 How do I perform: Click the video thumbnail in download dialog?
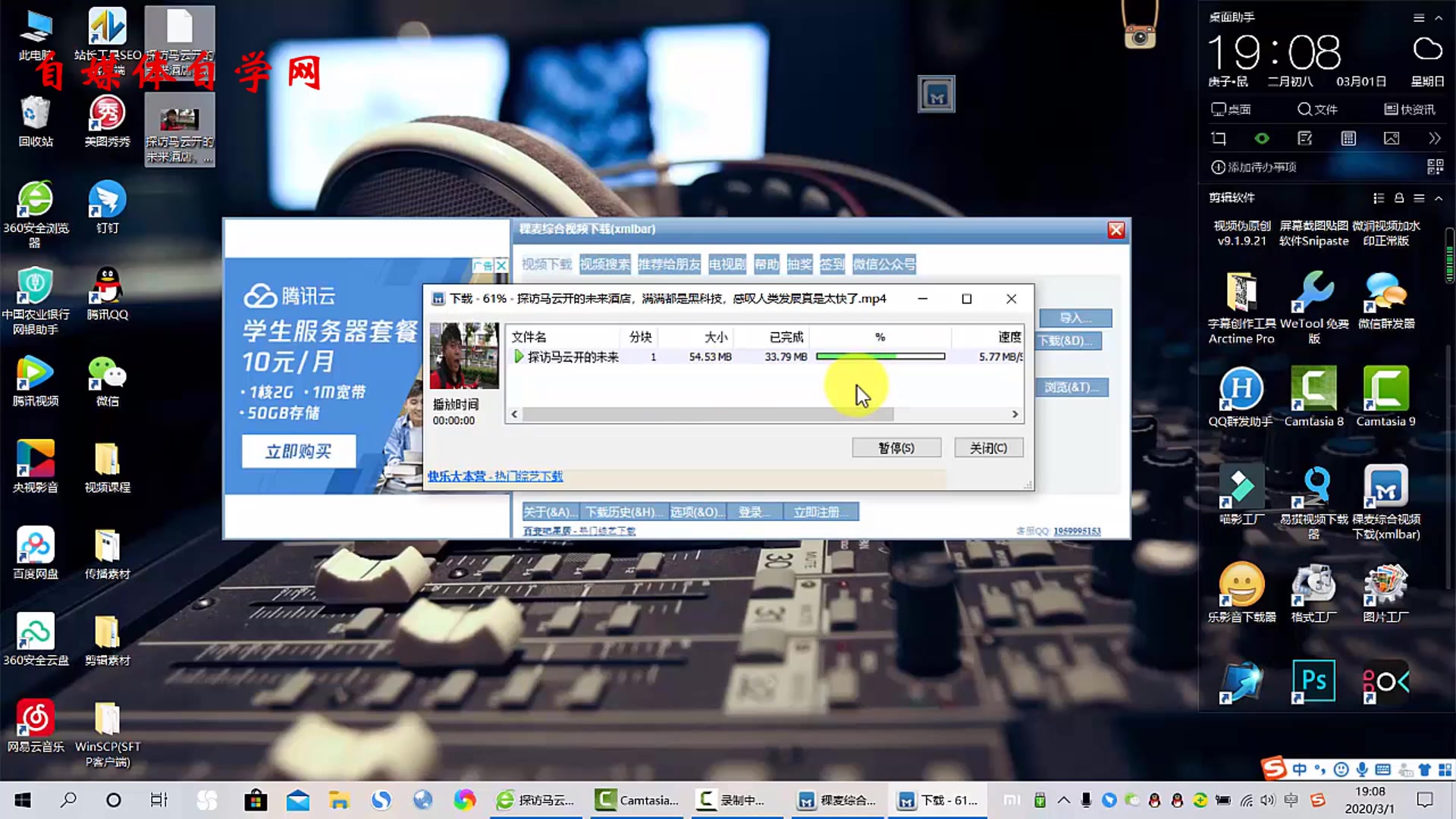click(464, 356)
